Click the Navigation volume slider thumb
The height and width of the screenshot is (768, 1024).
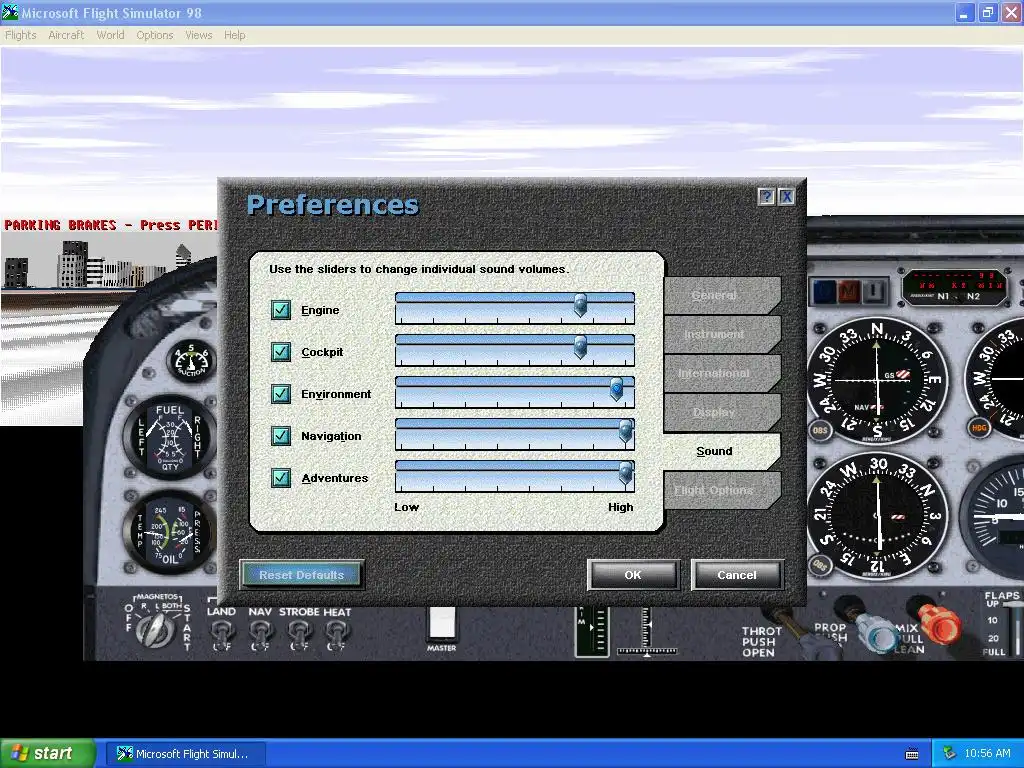pyautogui.click(x=626, y=431)
